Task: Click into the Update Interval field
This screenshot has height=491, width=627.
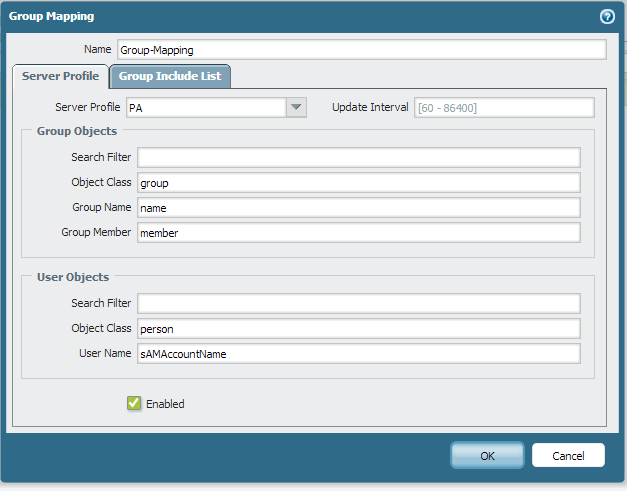Action: click(504, 108)
